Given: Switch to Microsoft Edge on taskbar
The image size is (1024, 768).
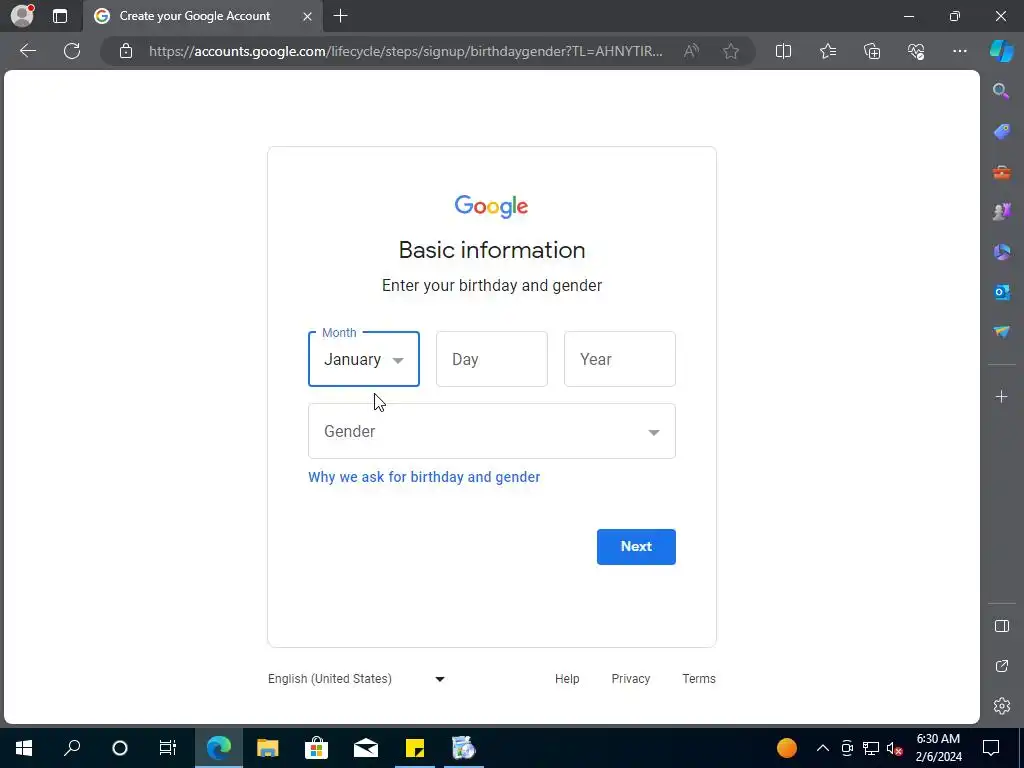Looking at the screenshot, I should pyautogui.click(x=219, y=748).
